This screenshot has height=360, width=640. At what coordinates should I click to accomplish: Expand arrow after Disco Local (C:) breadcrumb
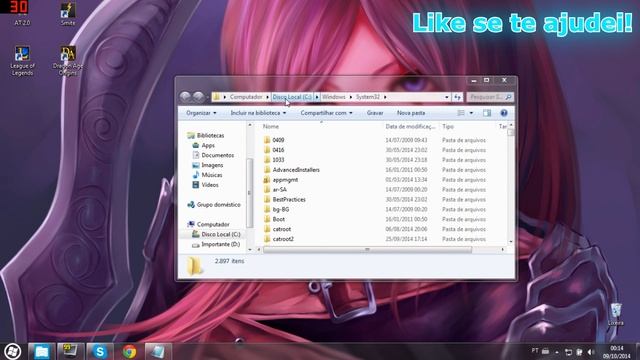[x=317, y=97]
